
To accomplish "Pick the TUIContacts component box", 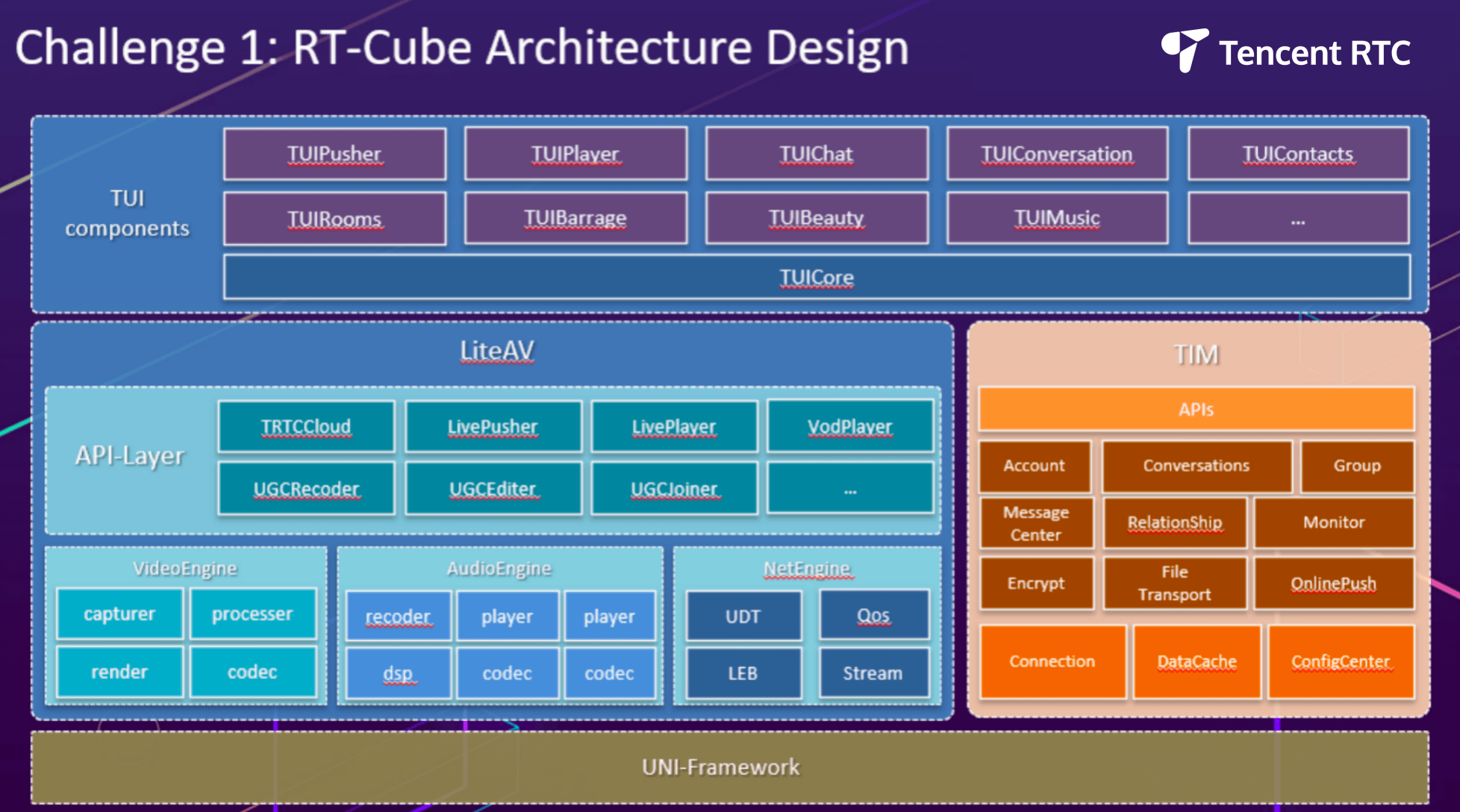I will pyautogui.click(x=1298, y=154).
